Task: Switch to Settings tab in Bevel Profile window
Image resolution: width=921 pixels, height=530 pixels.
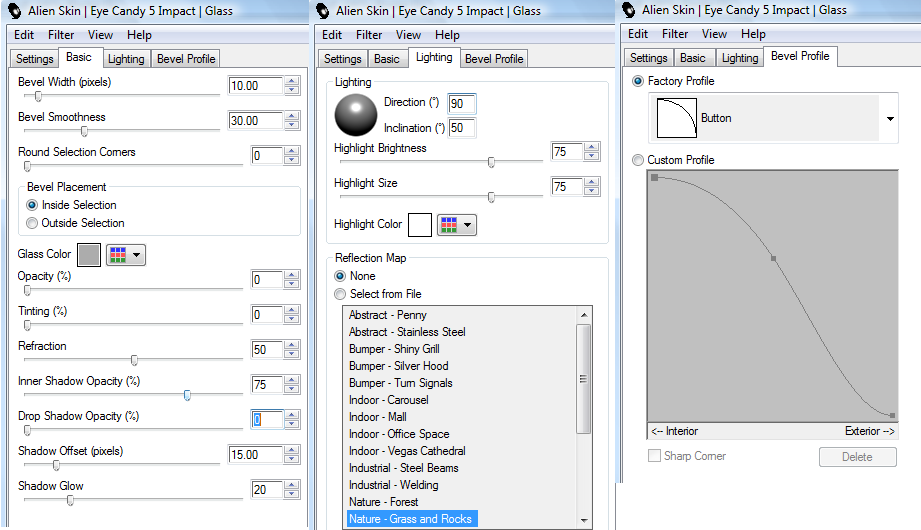Action: [x=648, y=58]
